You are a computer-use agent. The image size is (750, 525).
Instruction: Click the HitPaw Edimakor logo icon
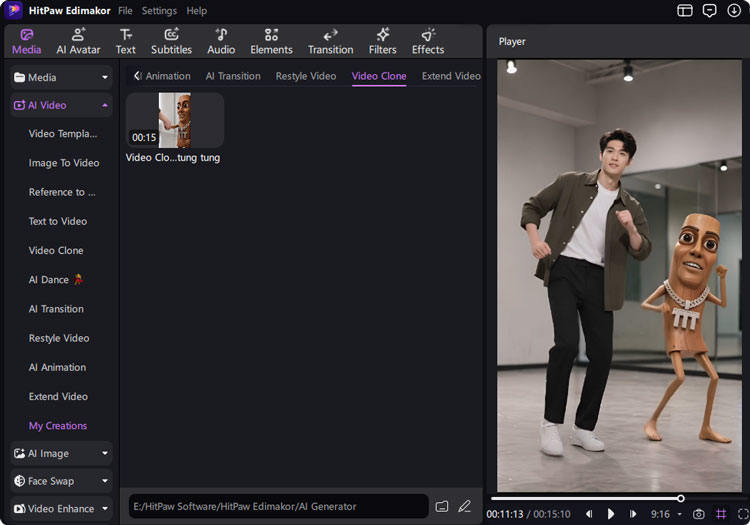pyautogui.click(x=13, y=10)
